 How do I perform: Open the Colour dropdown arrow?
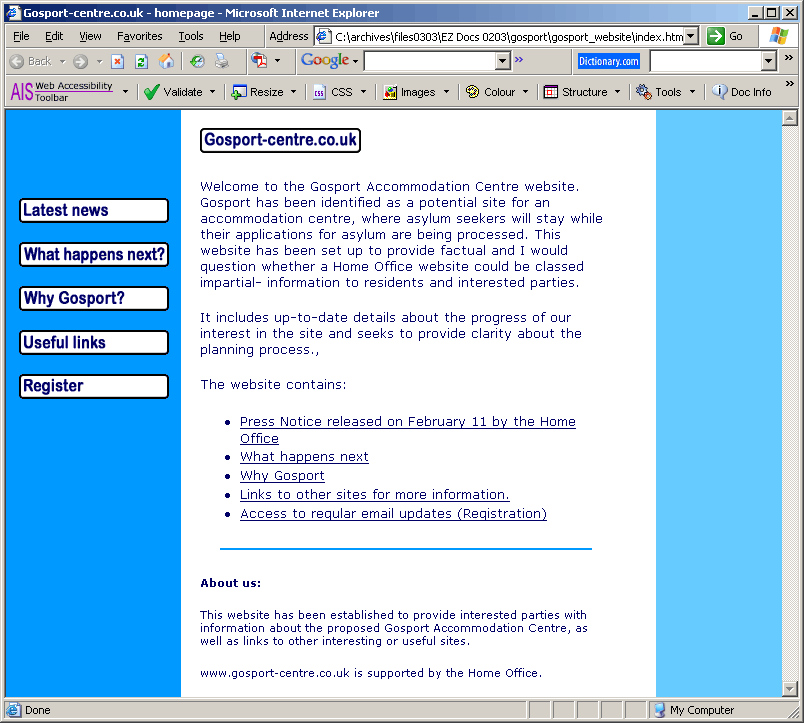525,92
